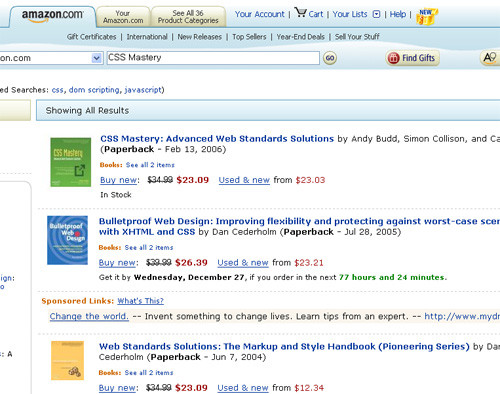This screenshot has height=394, width=500.
Task: Open See All 36 Product Categories tab
Action: (188, 17)
